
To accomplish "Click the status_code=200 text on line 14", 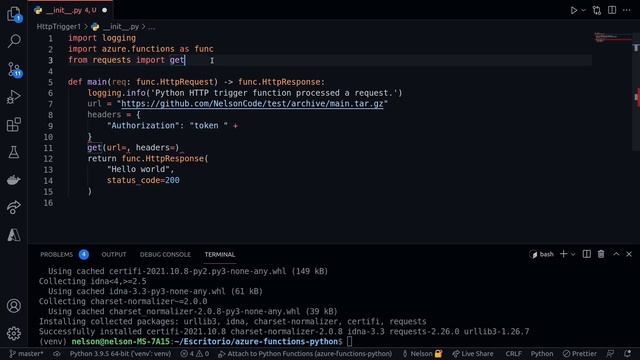I will click(x=143, y=180).
